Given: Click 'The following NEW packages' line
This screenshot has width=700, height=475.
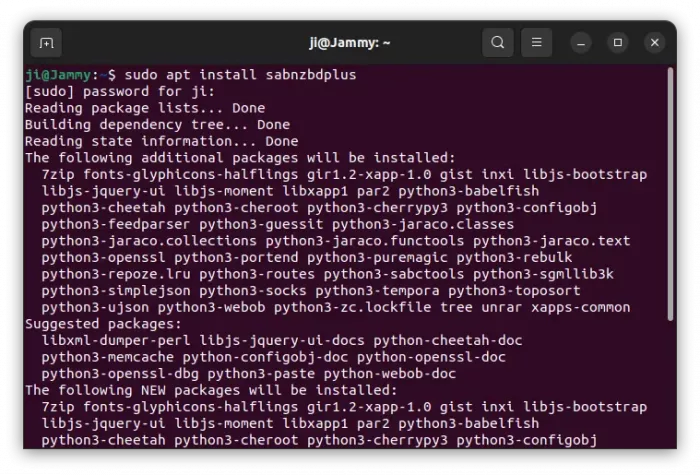Looking at the screenshot, I should click(x=210, y=390).
